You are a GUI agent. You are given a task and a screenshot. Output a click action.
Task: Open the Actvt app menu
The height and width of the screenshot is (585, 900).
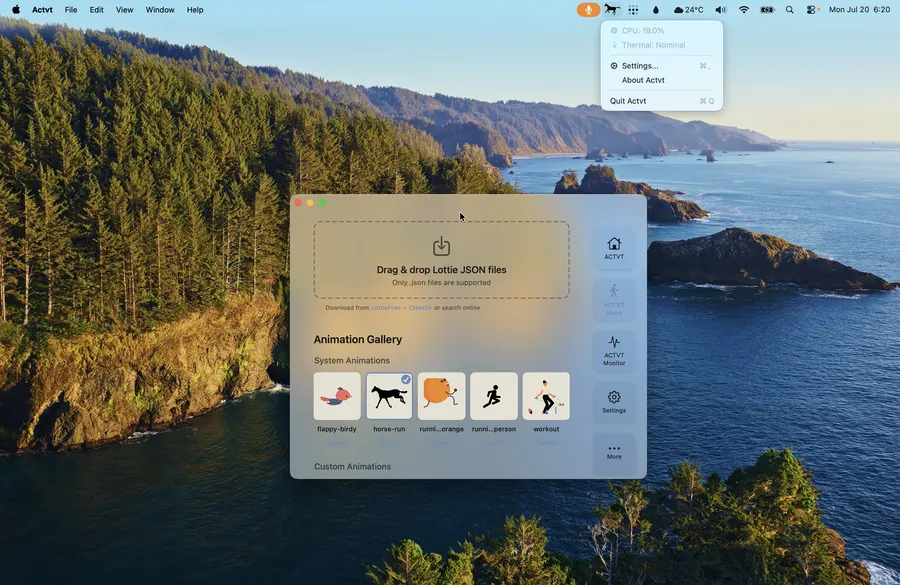click(42, 10)
